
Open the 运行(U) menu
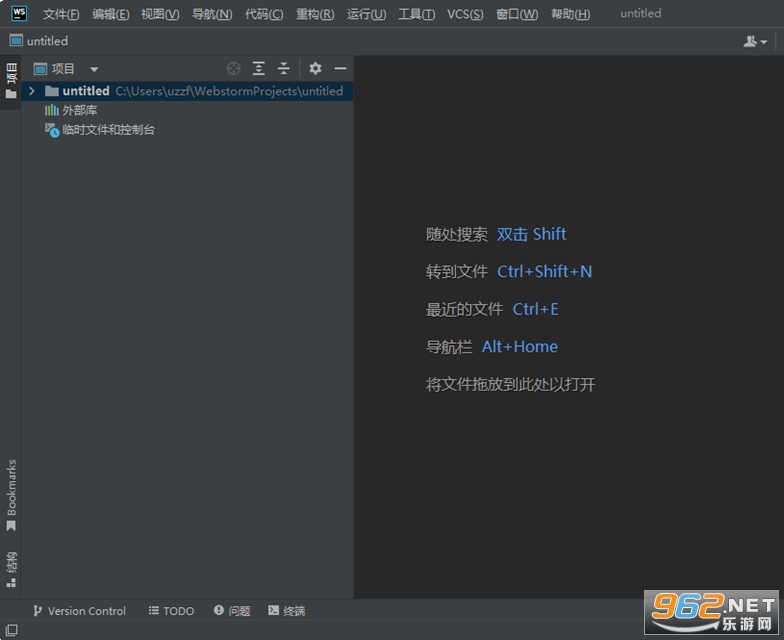366,14
